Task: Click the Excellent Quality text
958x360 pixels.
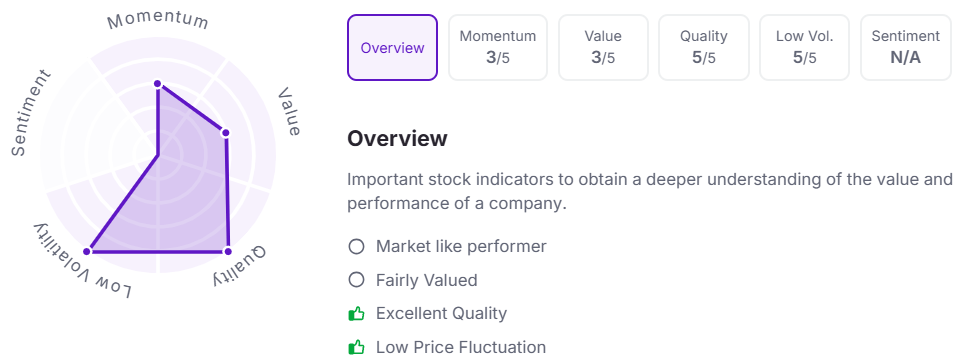Action: 441,314
